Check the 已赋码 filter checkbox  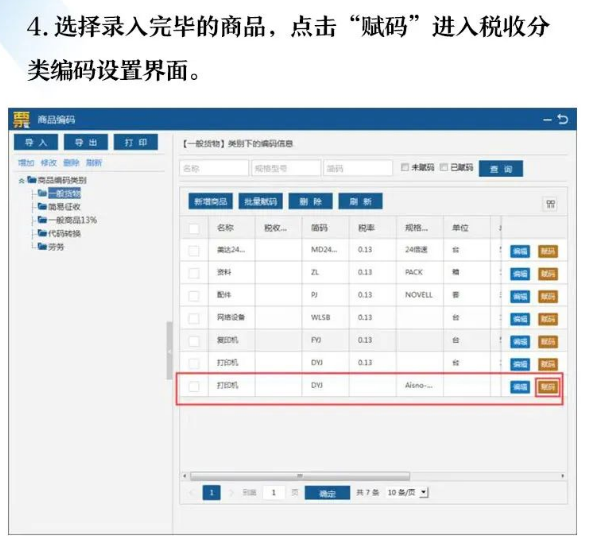click(445, 167)
